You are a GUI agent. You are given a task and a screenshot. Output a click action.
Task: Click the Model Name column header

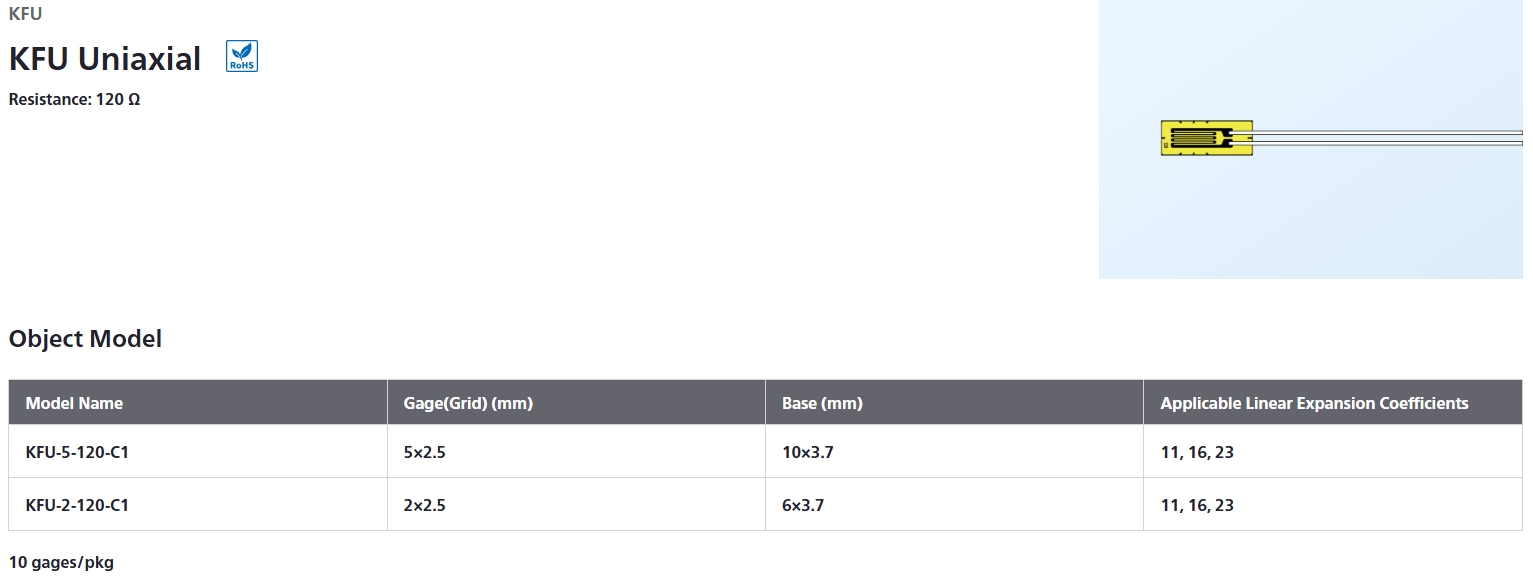pyautogui.click(x=75, y=403)
